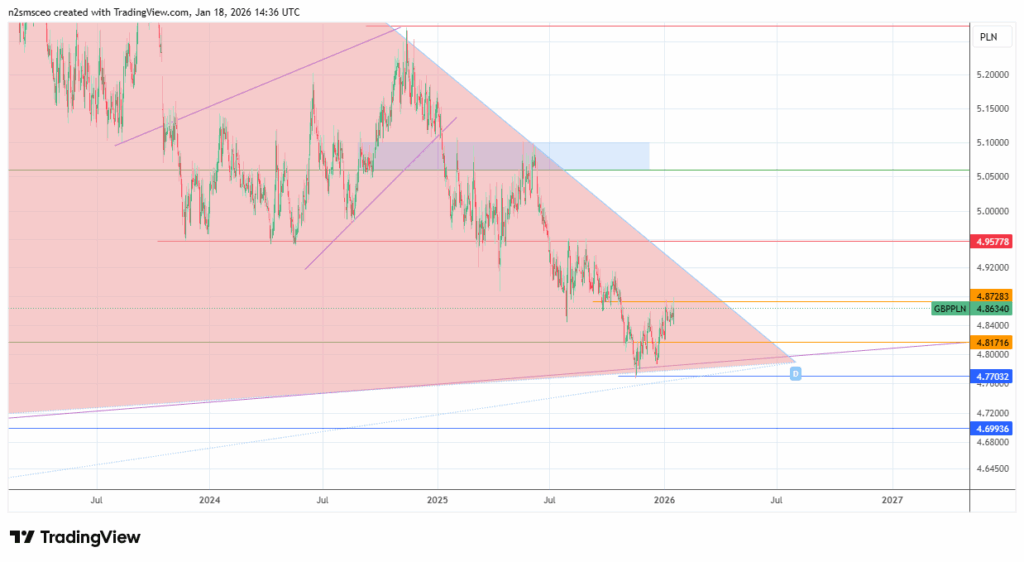Viewport: 1024px width, 562px height.
Task: Click the TradingView brand text link
Action: point(90,537)
